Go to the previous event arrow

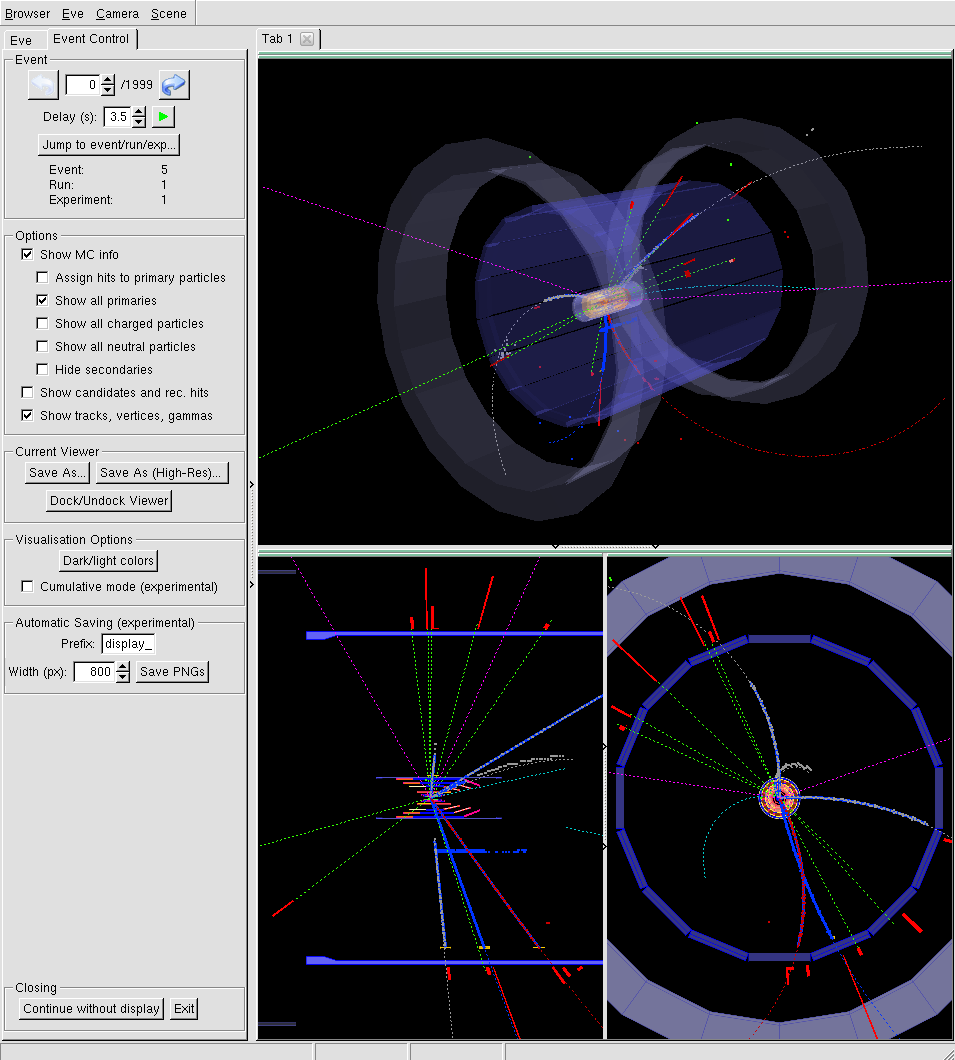(x=43, y=86)
